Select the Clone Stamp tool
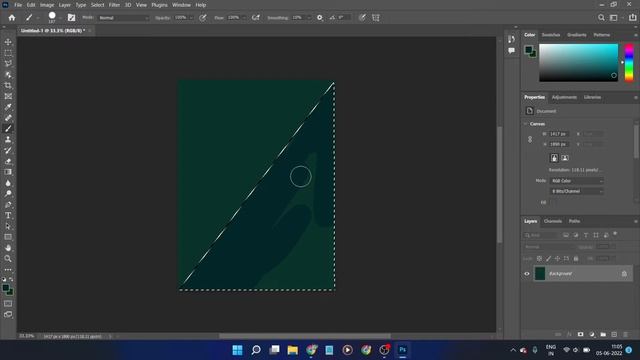Image resolution: width=640 pixels, height=360 pixels. 8,140
